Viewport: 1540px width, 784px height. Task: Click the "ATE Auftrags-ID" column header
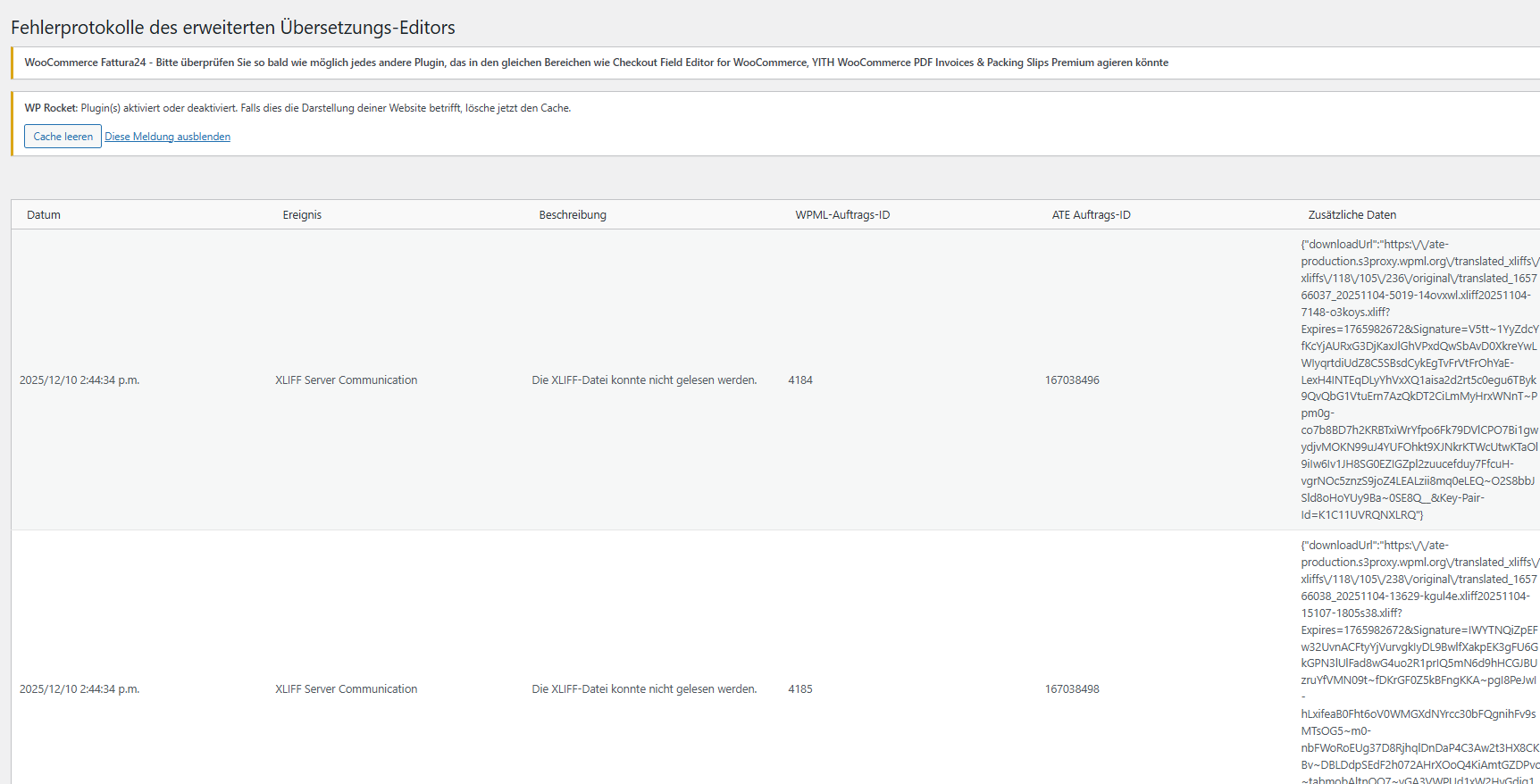tap(1091, 215)
